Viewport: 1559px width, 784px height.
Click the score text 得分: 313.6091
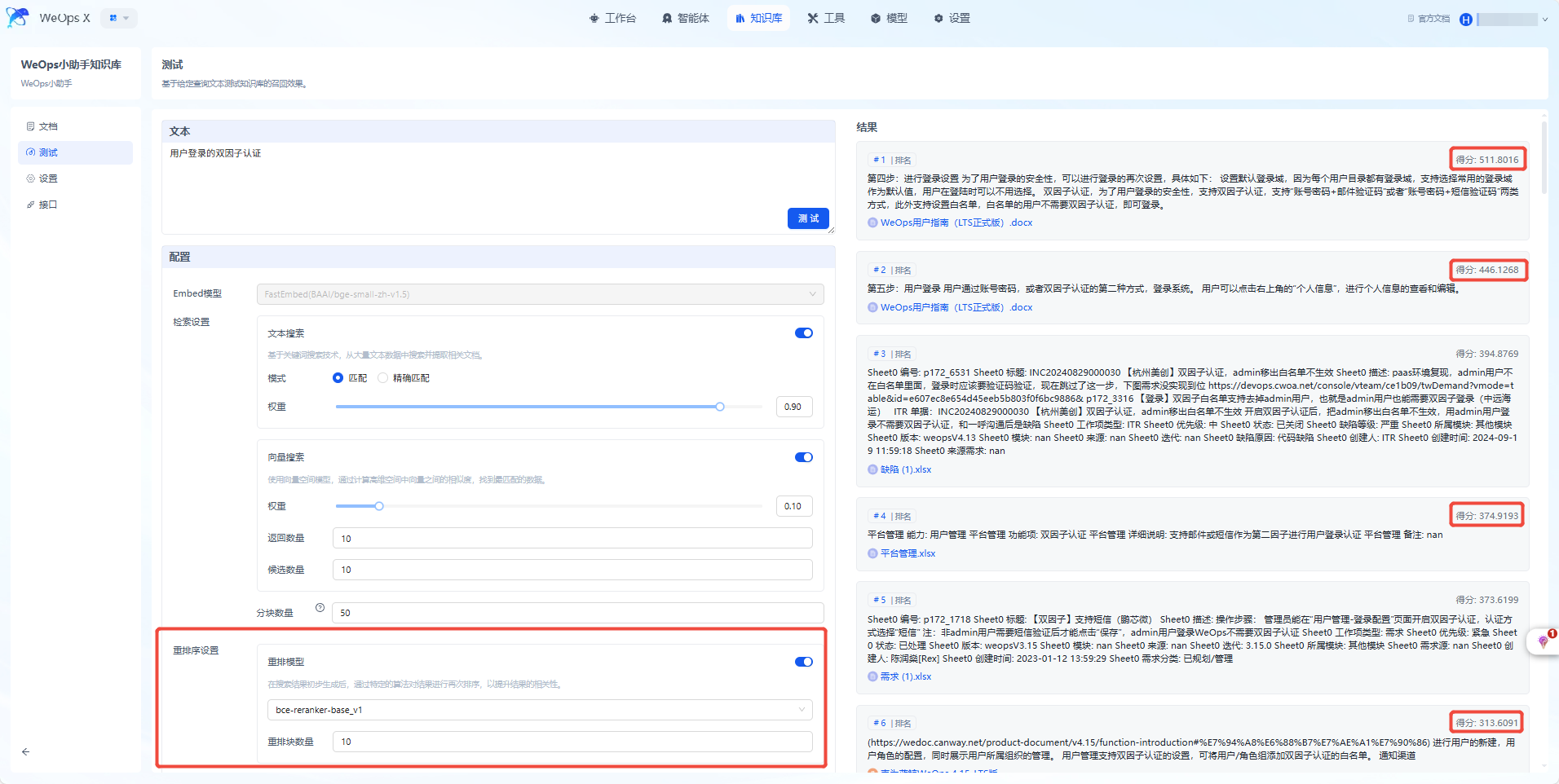[x=1487, y=723]
